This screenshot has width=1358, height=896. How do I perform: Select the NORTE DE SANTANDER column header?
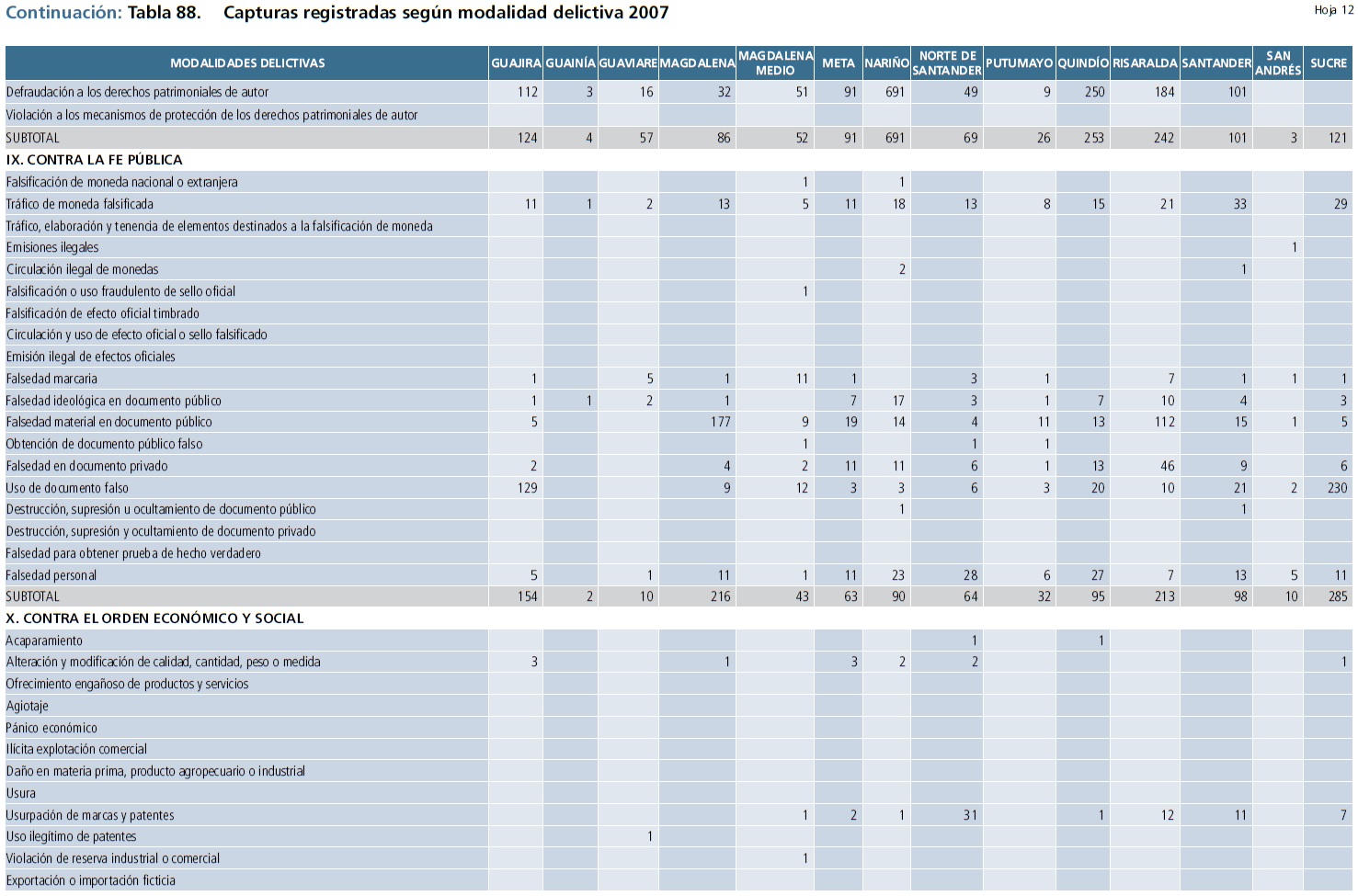pyautogui.click(x=946, y=63)
